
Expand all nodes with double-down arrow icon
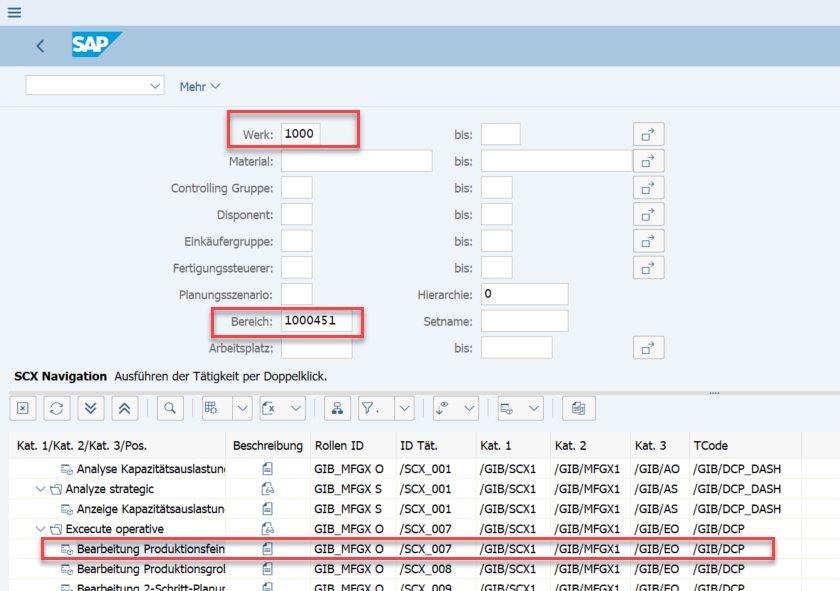[90, 408]
